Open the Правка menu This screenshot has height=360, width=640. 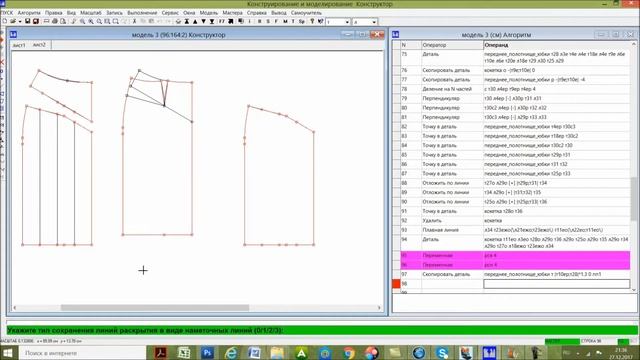[x=53, y=13]
